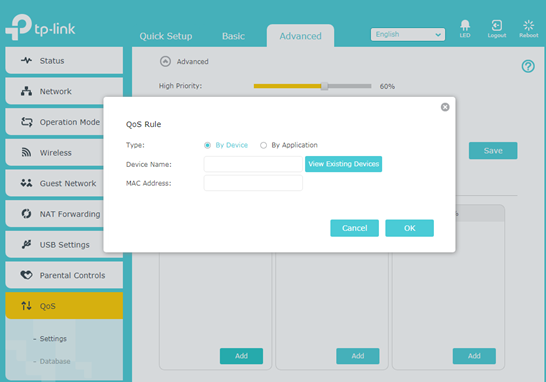The height and width of the screenshot is (382, 546).
Task: Click the Guest Network people icon
Action: (26, 183)
